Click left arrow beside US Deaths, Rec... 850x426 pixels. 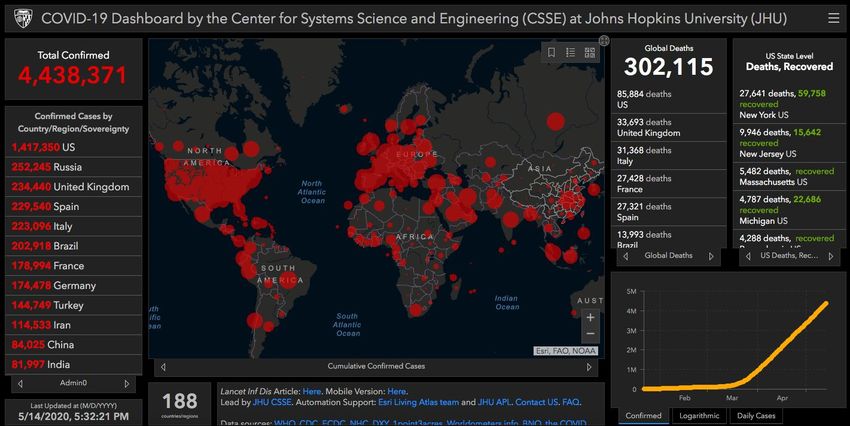point(748,256)
